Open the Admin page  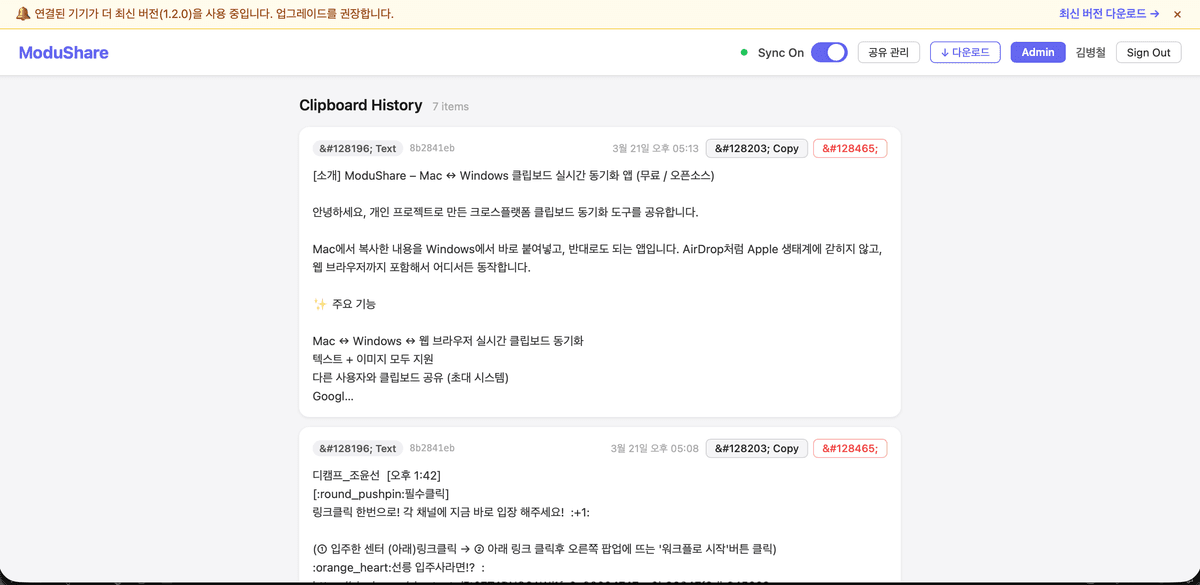(x=1037, y=53)
